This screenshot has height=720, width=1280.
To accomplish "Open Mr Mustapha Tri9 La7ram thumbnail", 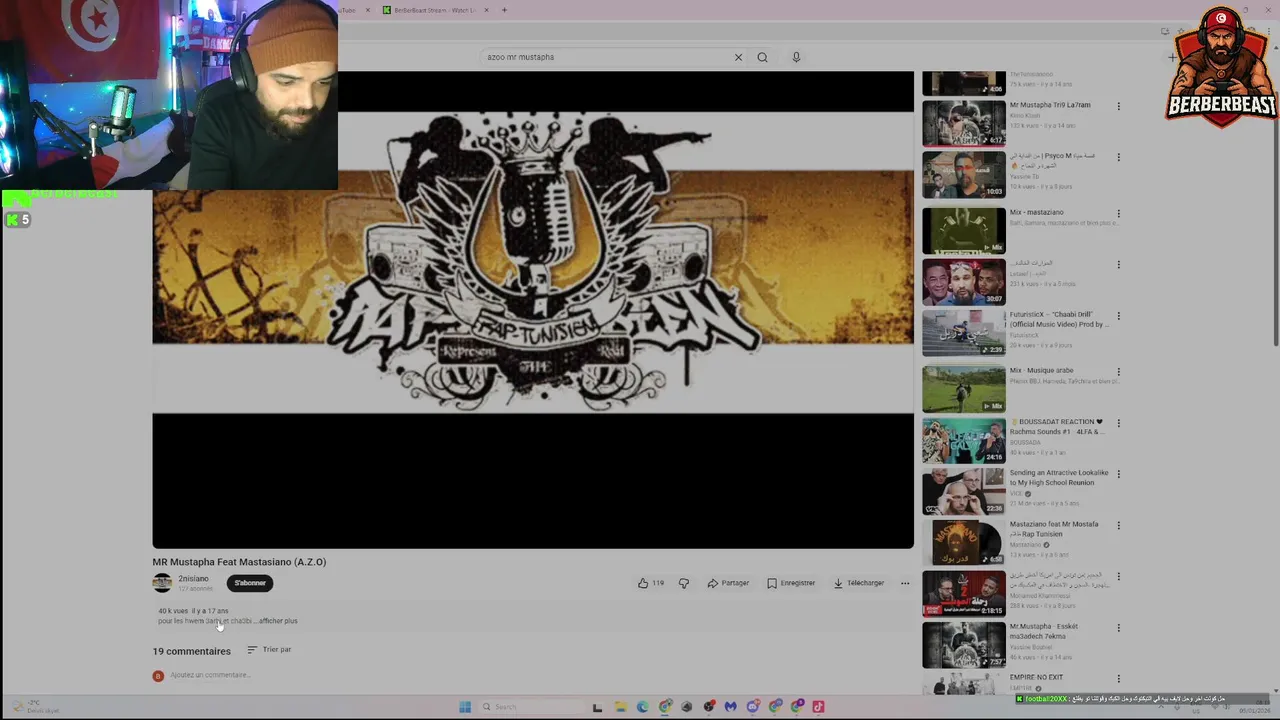I will click(964, 123).
